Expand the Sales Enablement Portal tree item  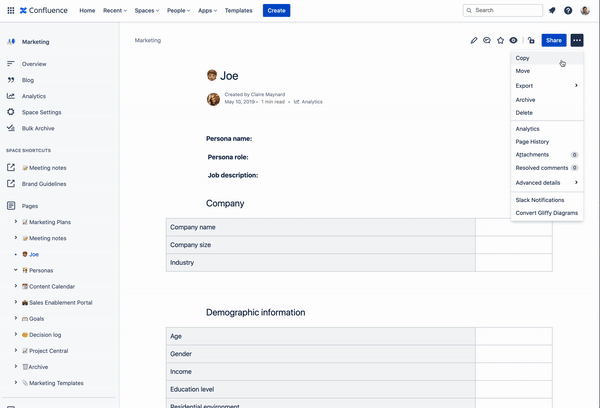pos(16,302)
